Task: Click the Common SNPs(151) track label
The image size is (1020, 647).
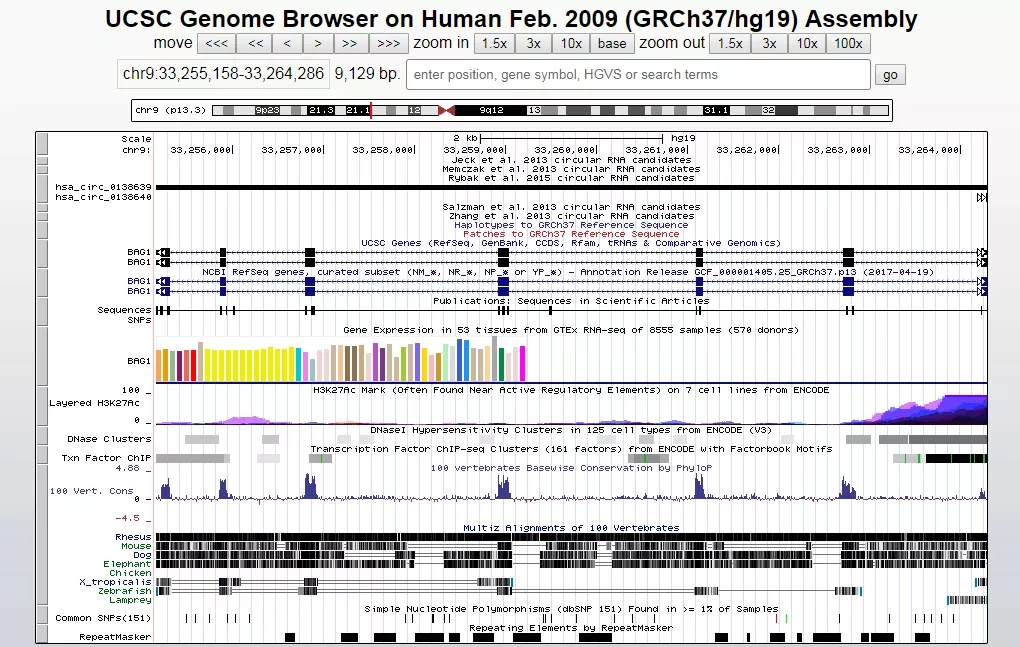Action: tap(103, 618)
